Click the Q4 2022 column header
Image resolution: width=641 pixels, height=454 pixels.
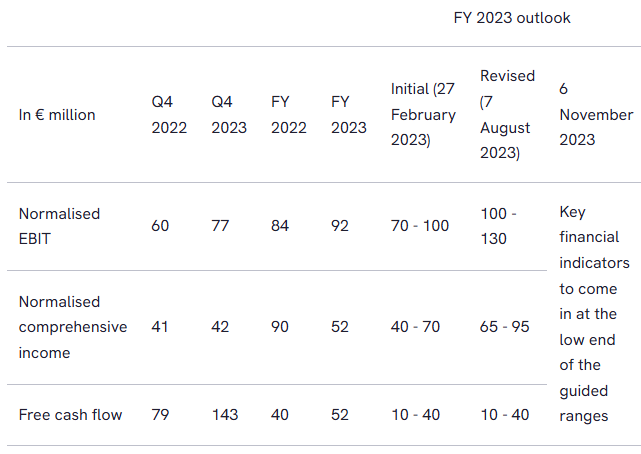tap(169, 115)
